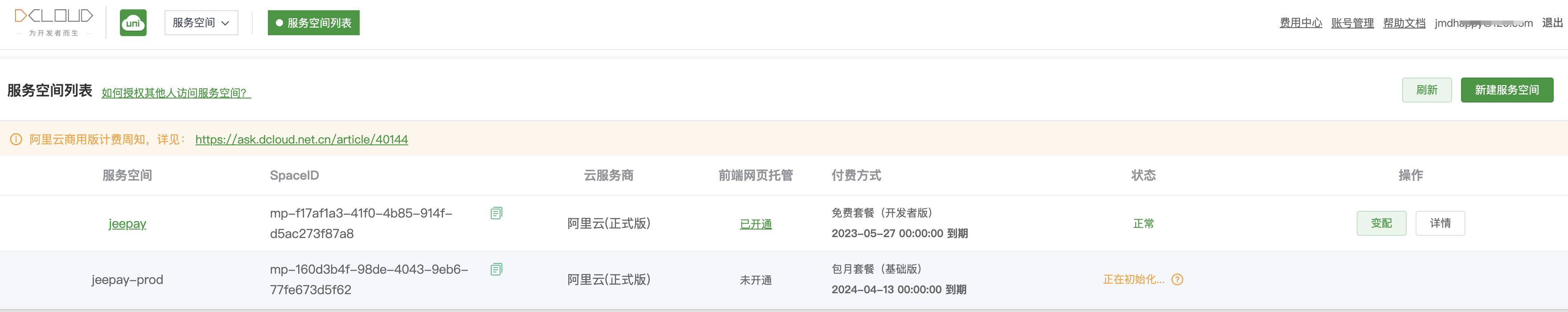Go to 账号管理
This screenshot has width=1568, height=312.
[1352, 23]
